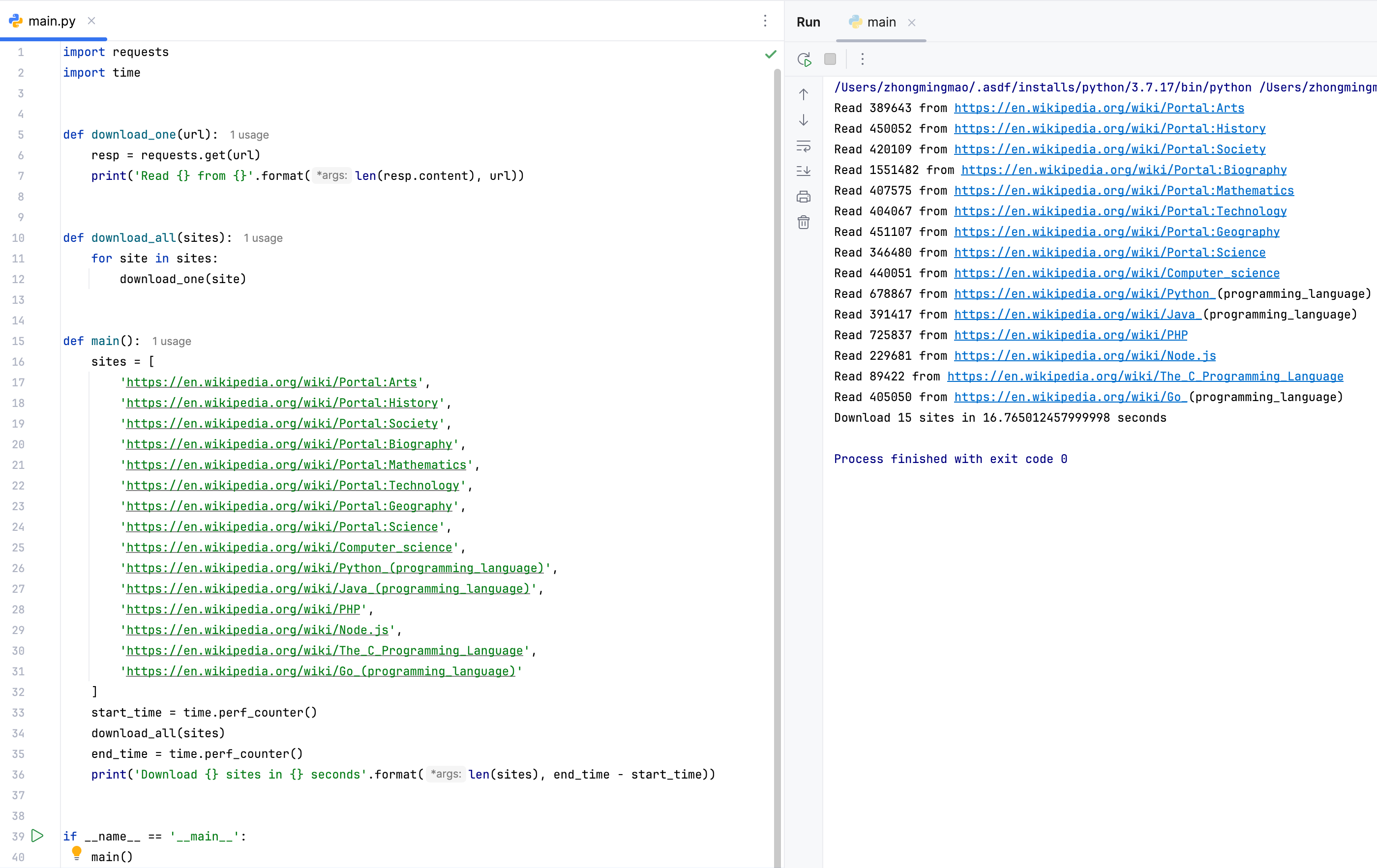1377x868 pixels.
Task: Click the Up the stack trace arrow
Action: point(804,94)
